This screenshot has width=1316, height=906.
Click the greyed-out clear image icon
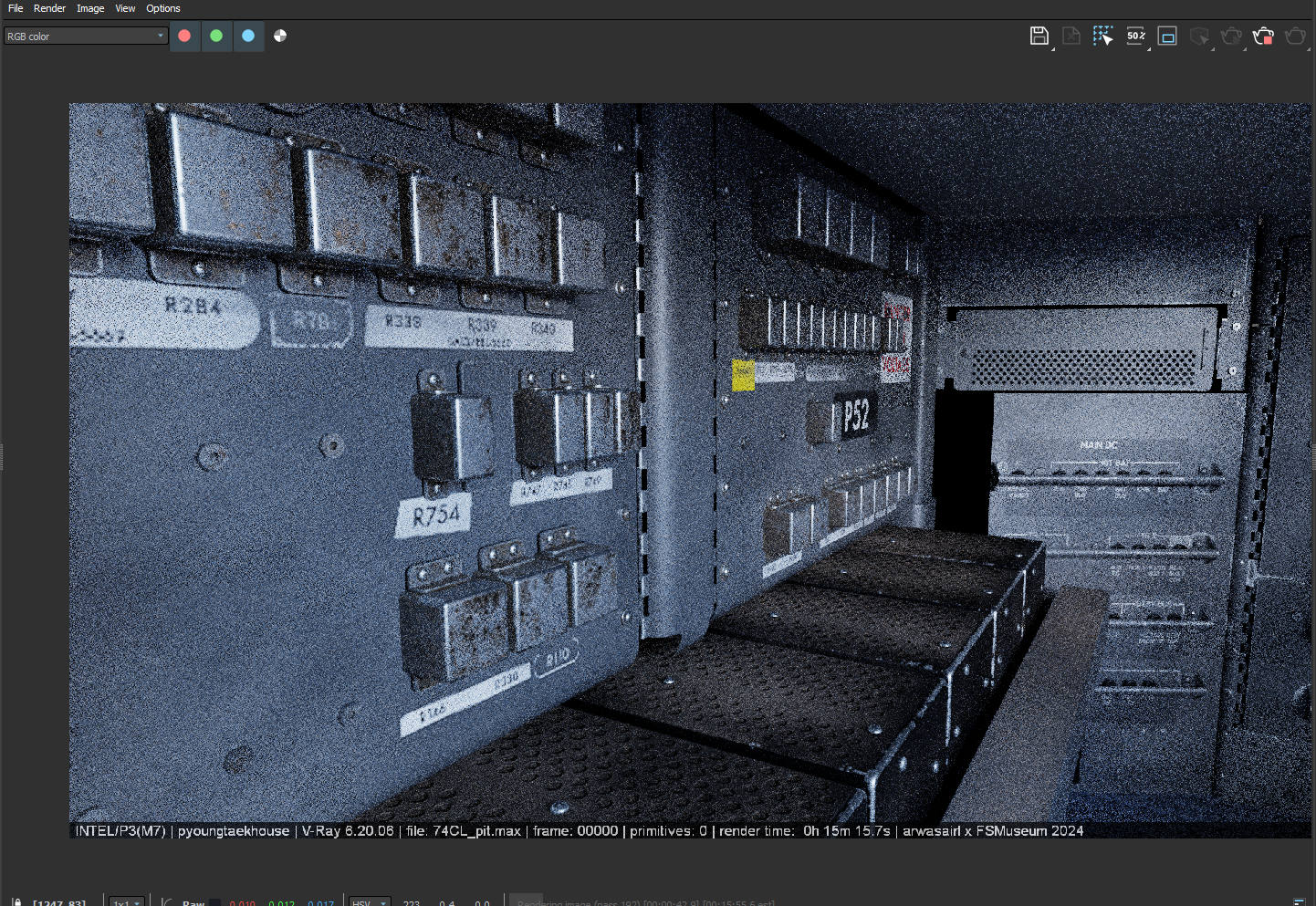1071,36
